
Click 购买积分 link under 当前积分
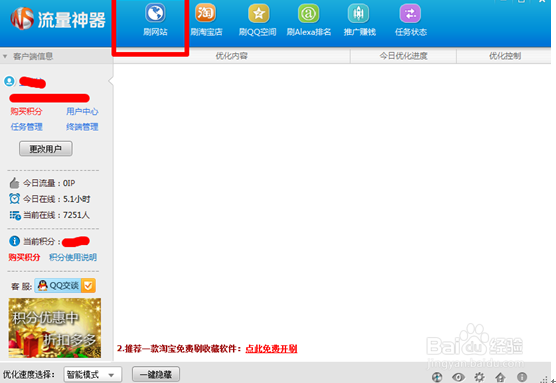pos(24,257)
